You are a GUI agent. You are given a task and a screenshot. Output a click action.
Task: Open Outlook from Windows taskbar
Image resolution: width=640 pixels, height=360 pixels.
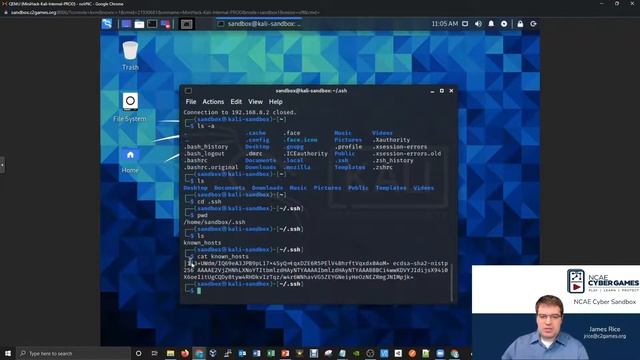coord(242,353)
